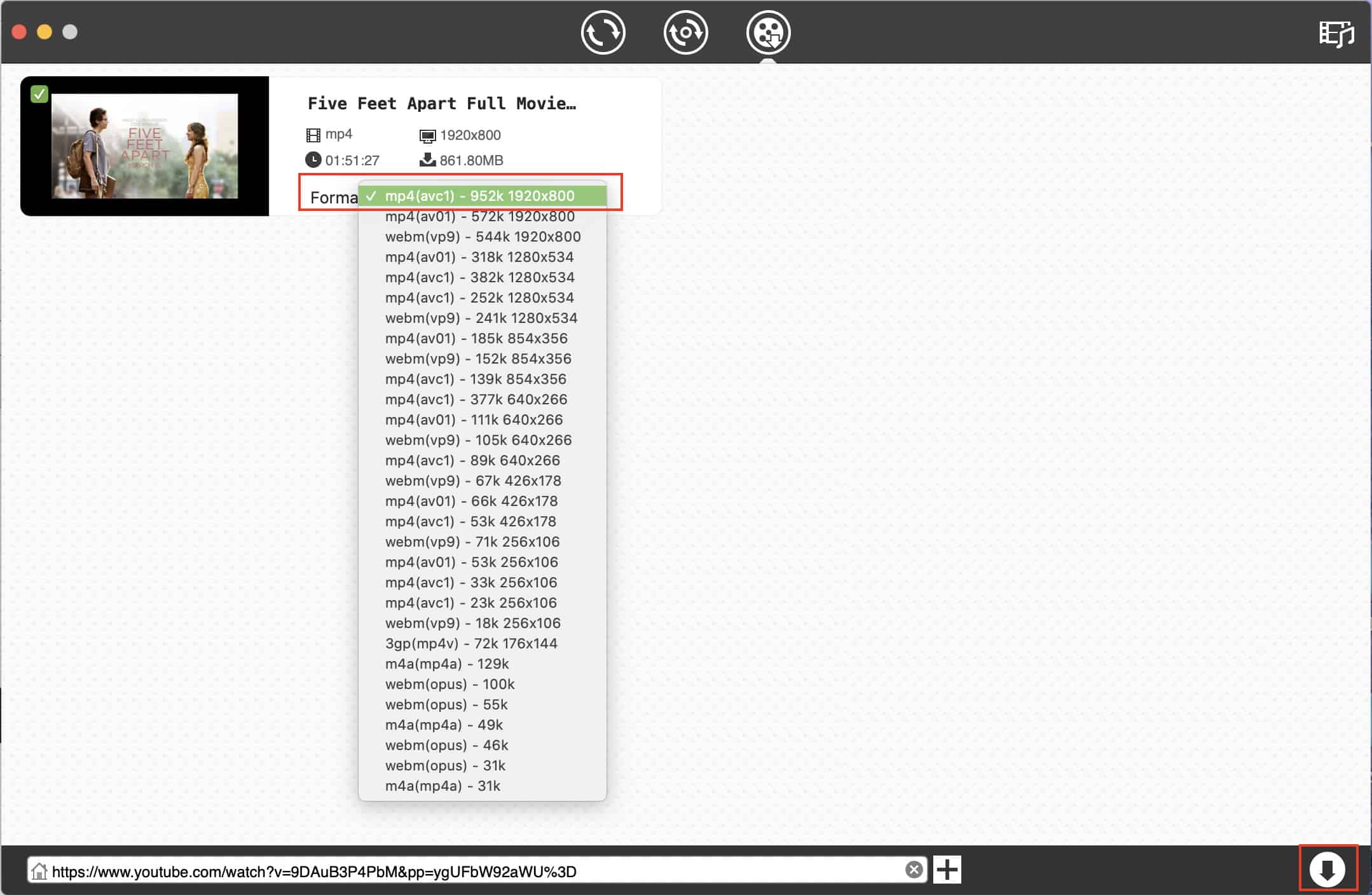Choose m4a(mp4a) - 31k at list bottom
Screen dimensions: 1372x895
pos(442,786)
